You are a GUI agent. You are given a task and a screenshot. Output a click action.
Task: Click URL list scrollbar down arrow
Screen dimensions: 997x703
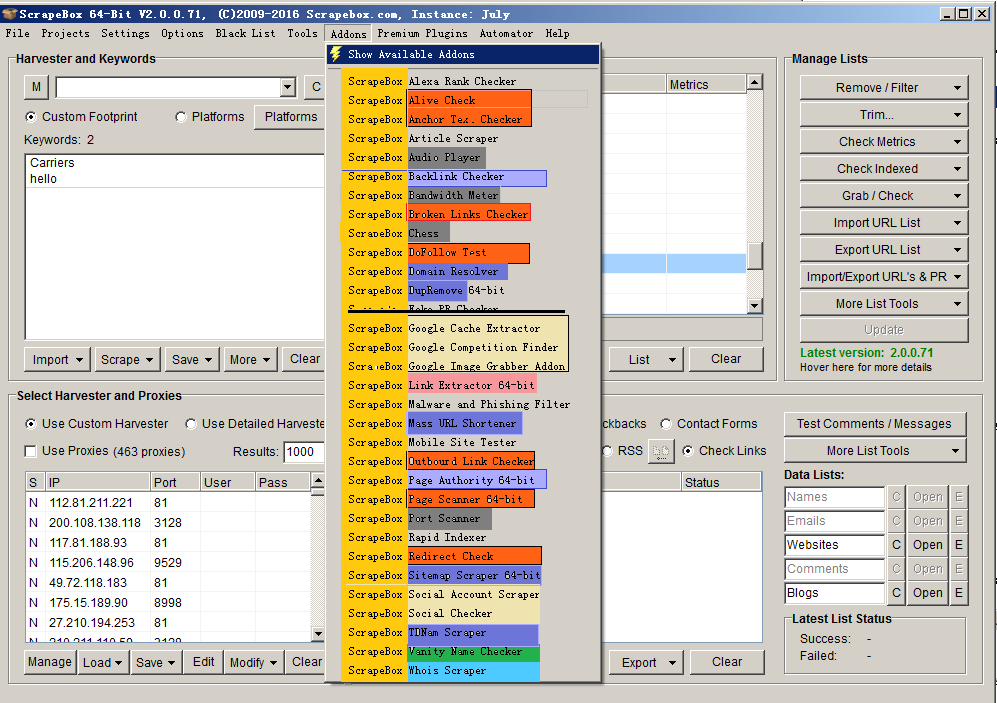(x=755, y=306)
